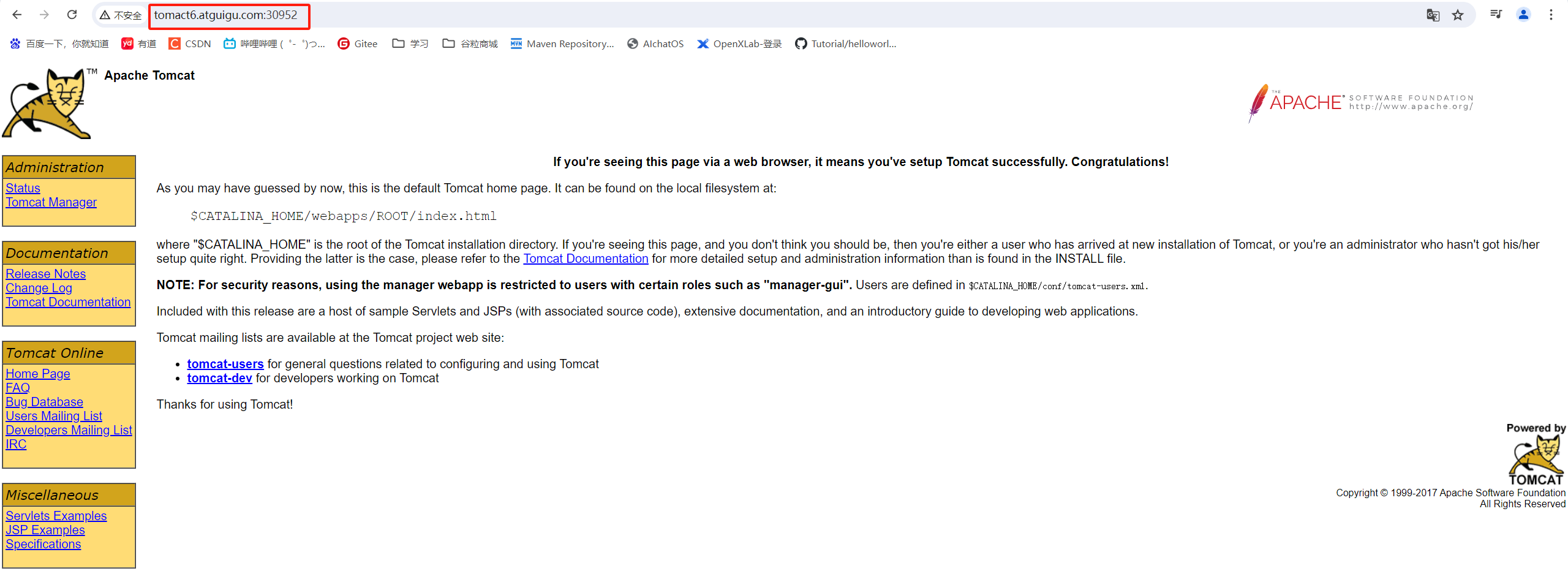Open the Gitee bookmark
This screenshot has width=1568, height=582.
click(x=358, y=43)
